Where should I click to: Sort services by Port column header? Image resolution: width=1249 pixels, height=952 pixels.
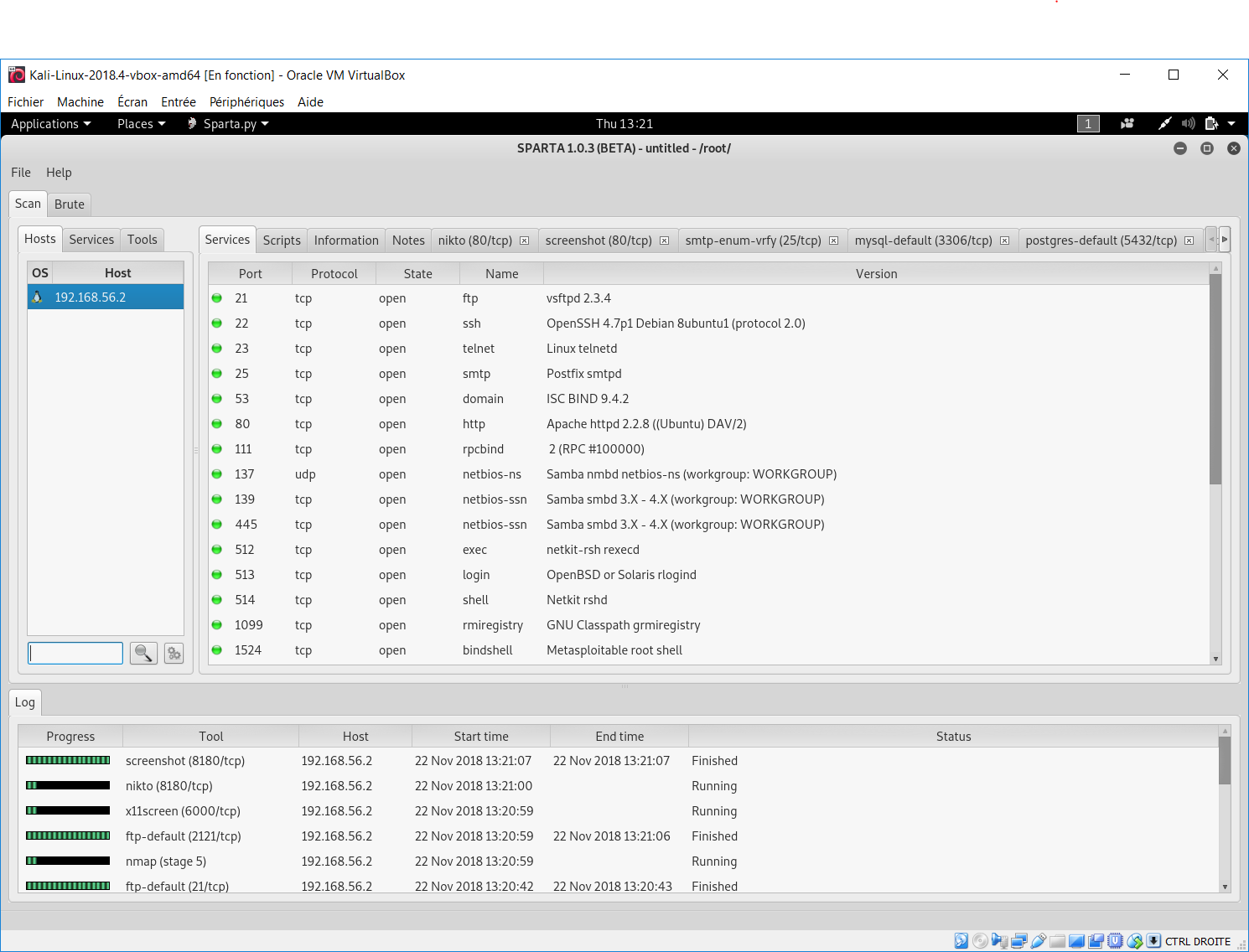pyautogui.click(x=250, y=274)
